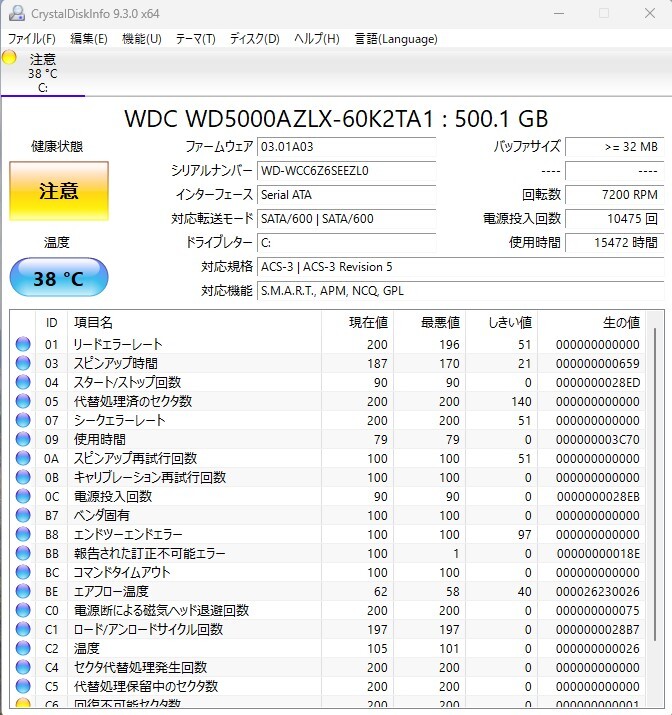The width and height of the screenshot is (672, 715).
Task: Click the standard field ACS-3 | ACS-3 Revision 5
Action: [x=460, y=267]
